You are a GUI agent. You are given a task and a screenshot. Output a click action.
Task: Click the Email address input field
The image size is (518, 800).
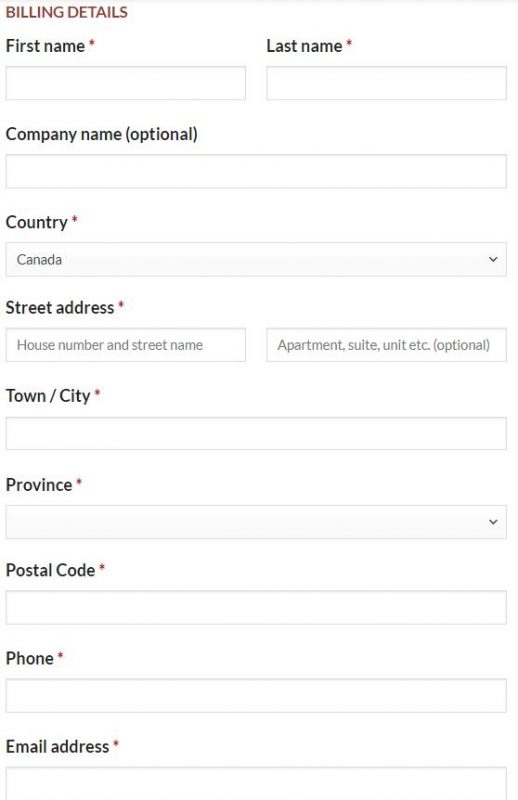coord(256,783)
